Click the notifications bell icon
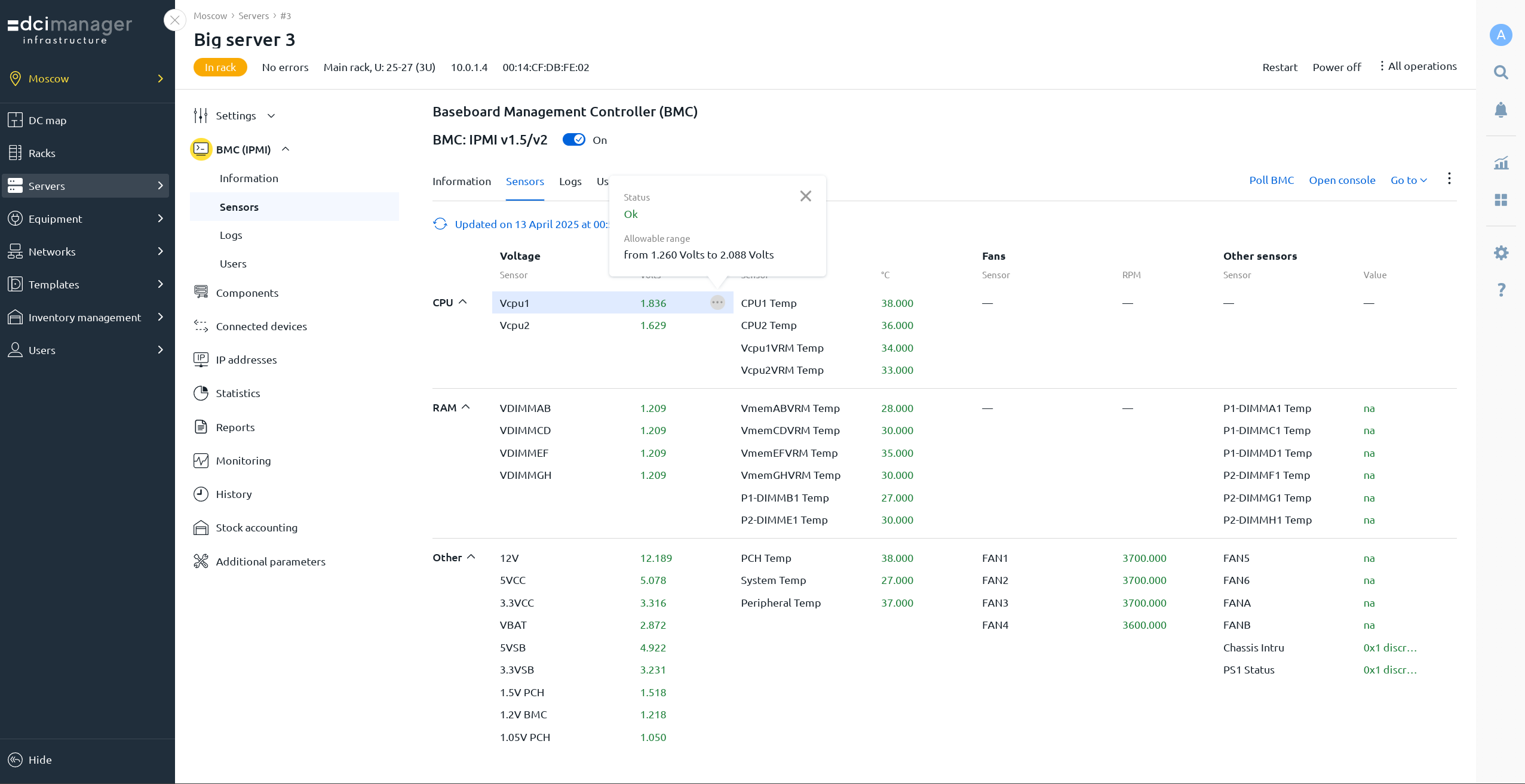This screenshot has height=784, width=1525. pos(1501,110)
